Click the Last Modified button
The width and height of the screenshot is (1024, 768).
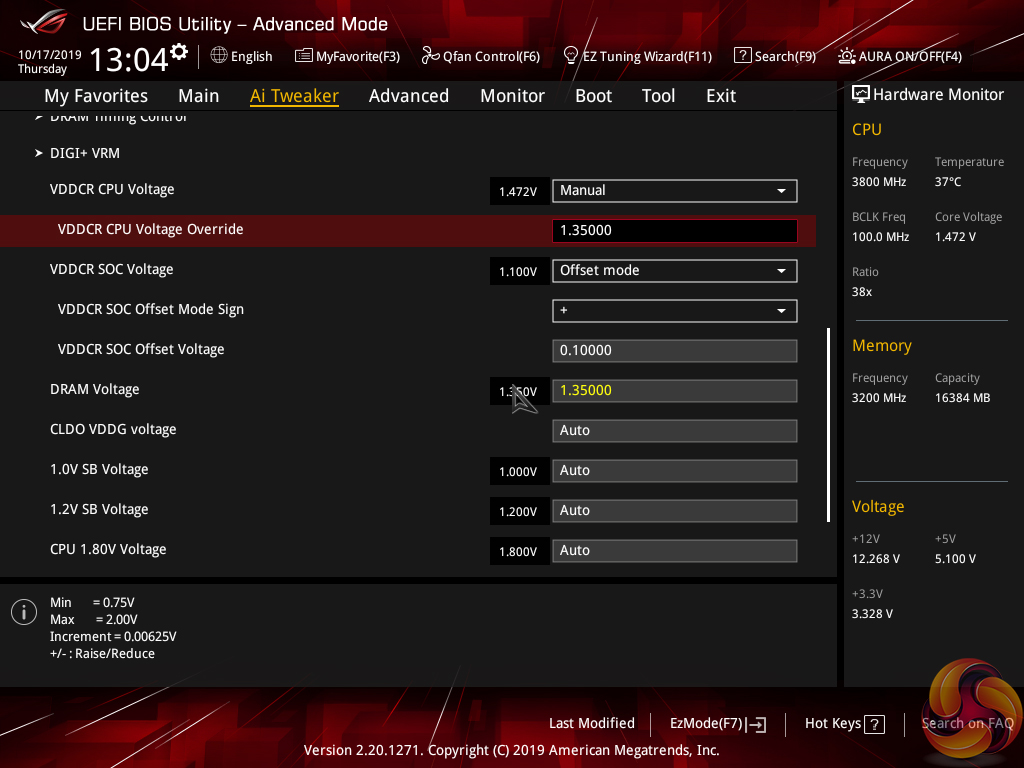pyautogui.click(x=591, y=723)
